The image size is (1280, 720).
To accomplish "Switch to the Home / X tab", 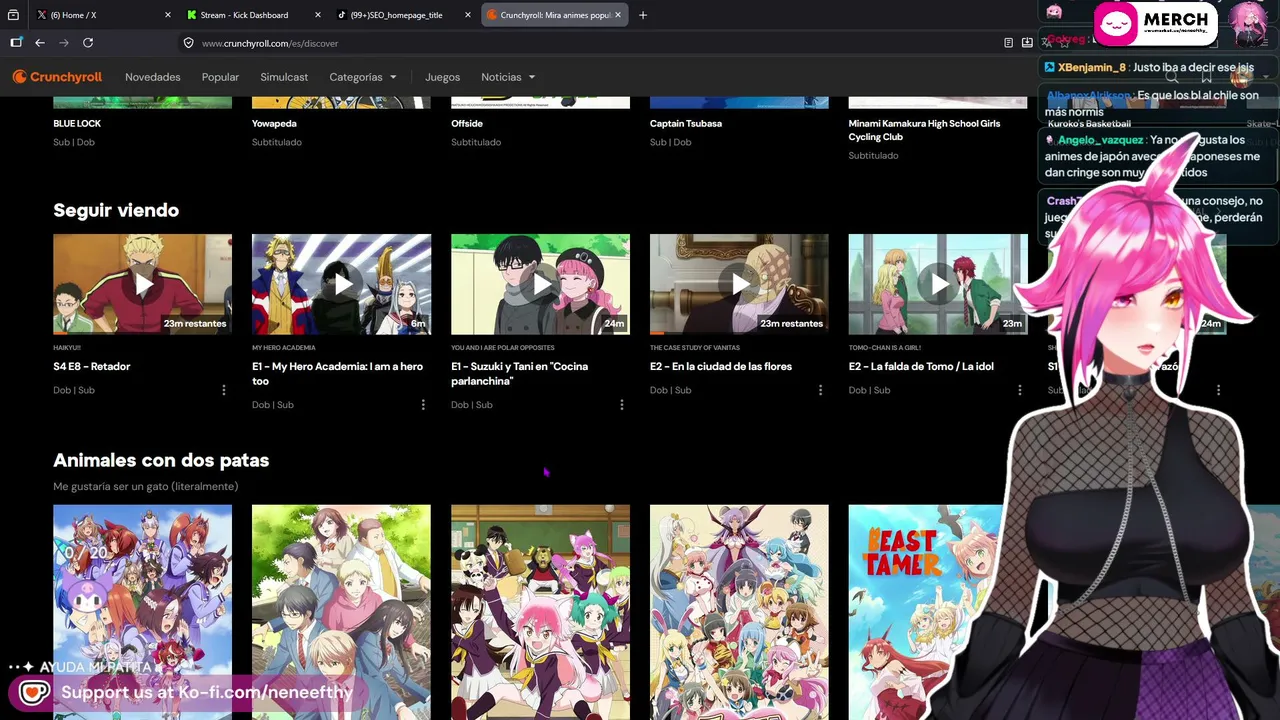I will (102, 15).
